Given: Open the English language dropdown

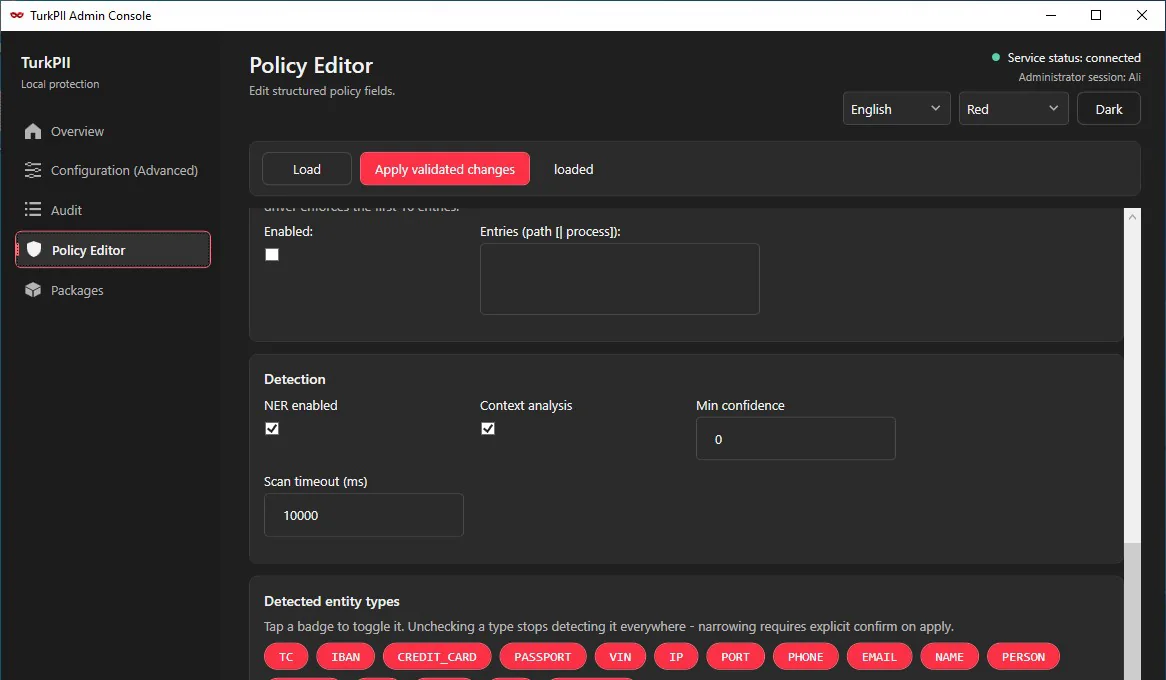Looking at the screenshot, I should [x=896, y=109].
